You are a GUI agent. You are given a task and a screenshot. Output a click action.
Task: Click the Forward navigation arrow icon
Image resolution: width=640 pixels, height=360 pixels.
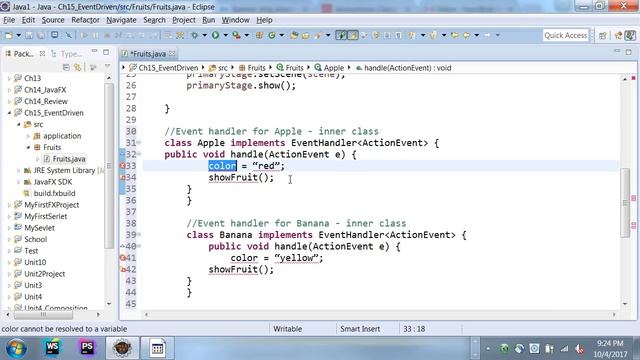coord(487,36)
